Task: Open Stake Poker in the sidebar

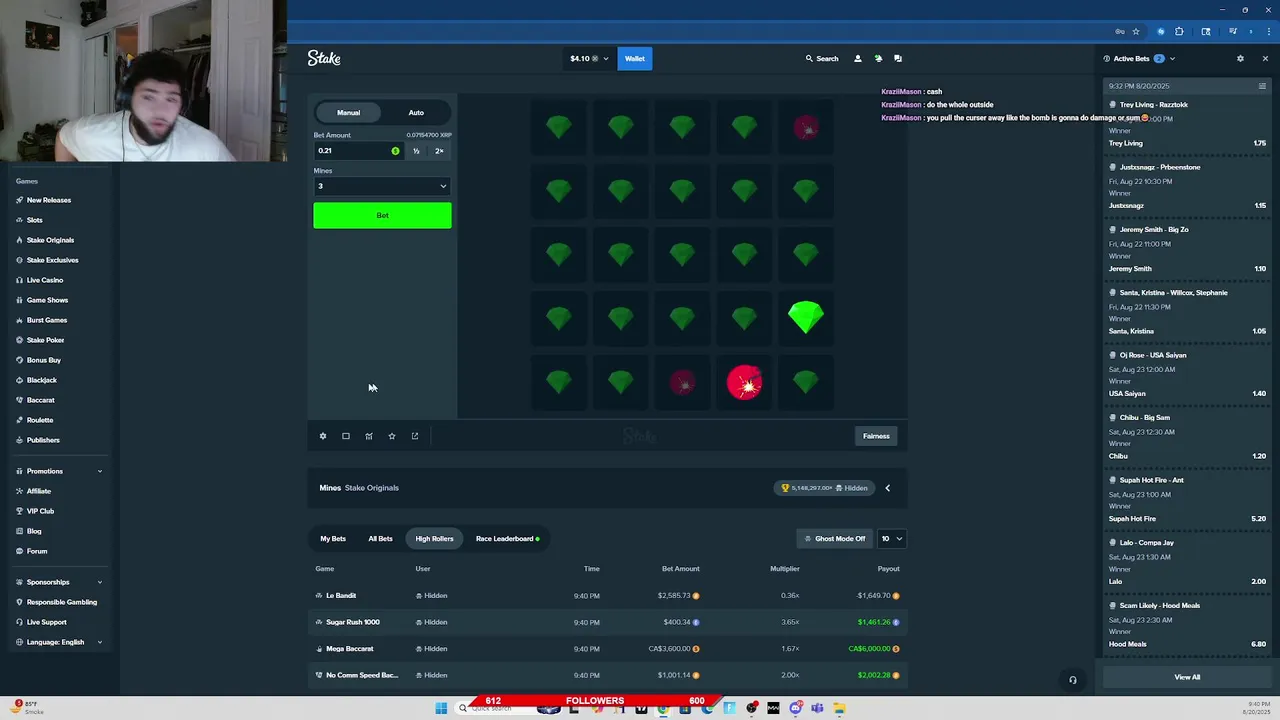Action: tap(45, 340)
